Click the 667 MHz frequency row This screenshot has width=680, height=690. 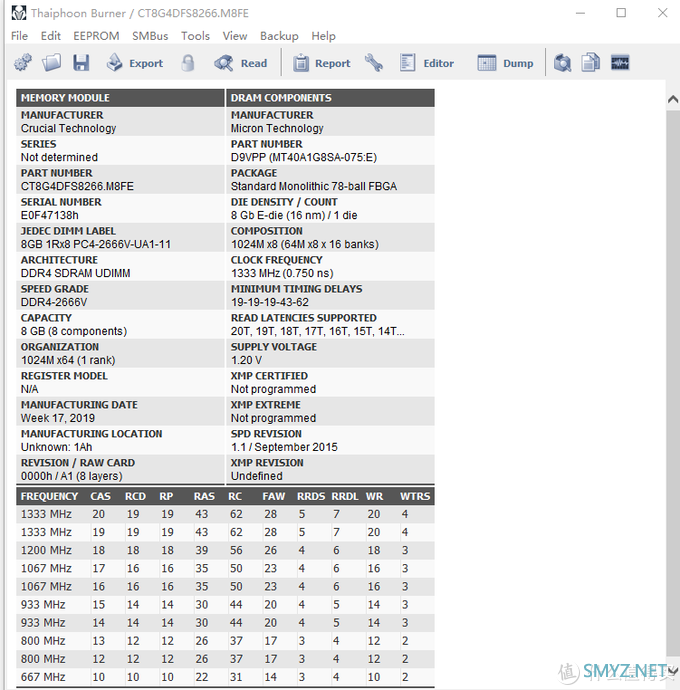pyautogui.click(x=225, y=677)
